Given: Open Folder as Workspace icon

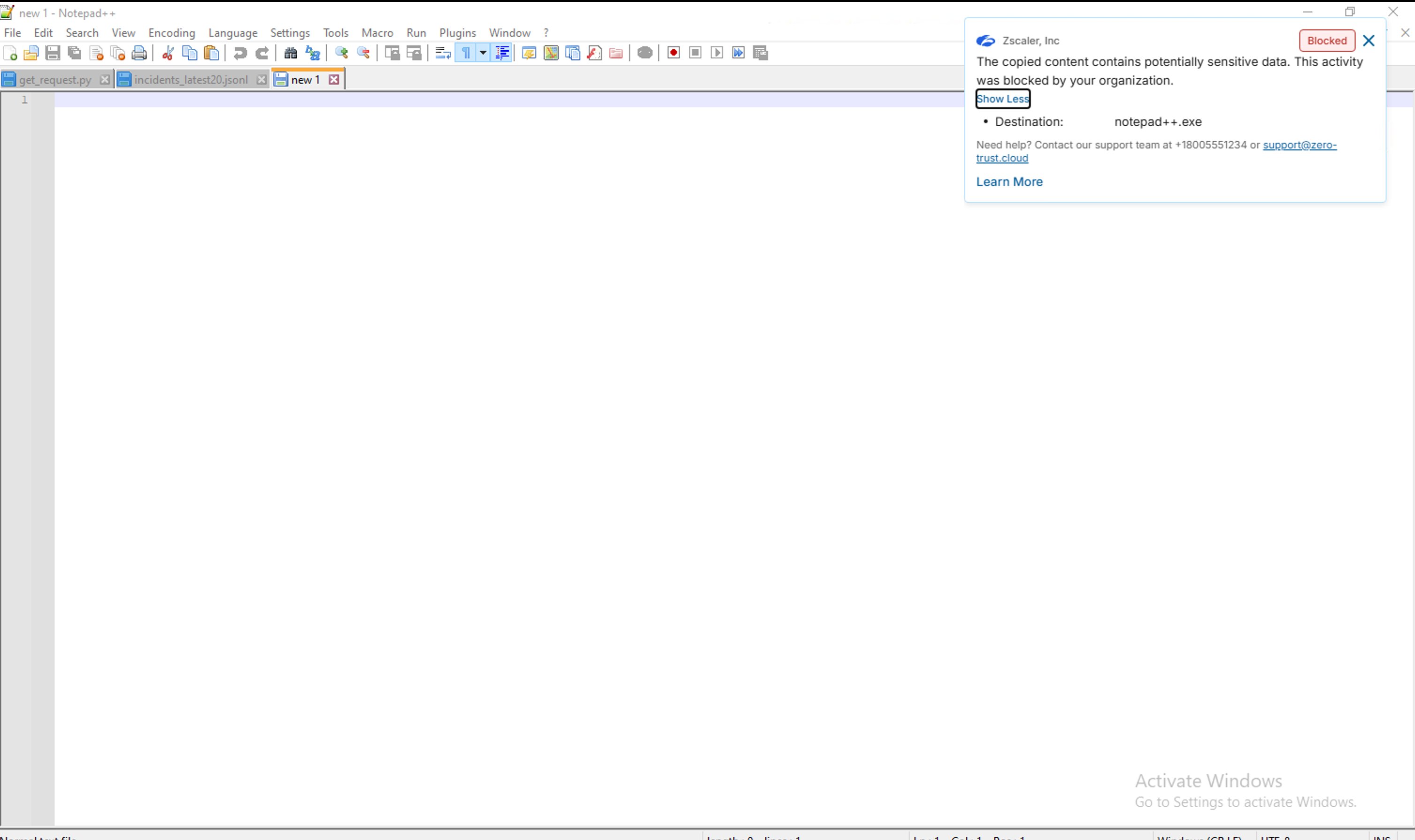Looking at the screenshot, I should coord(616,53).
